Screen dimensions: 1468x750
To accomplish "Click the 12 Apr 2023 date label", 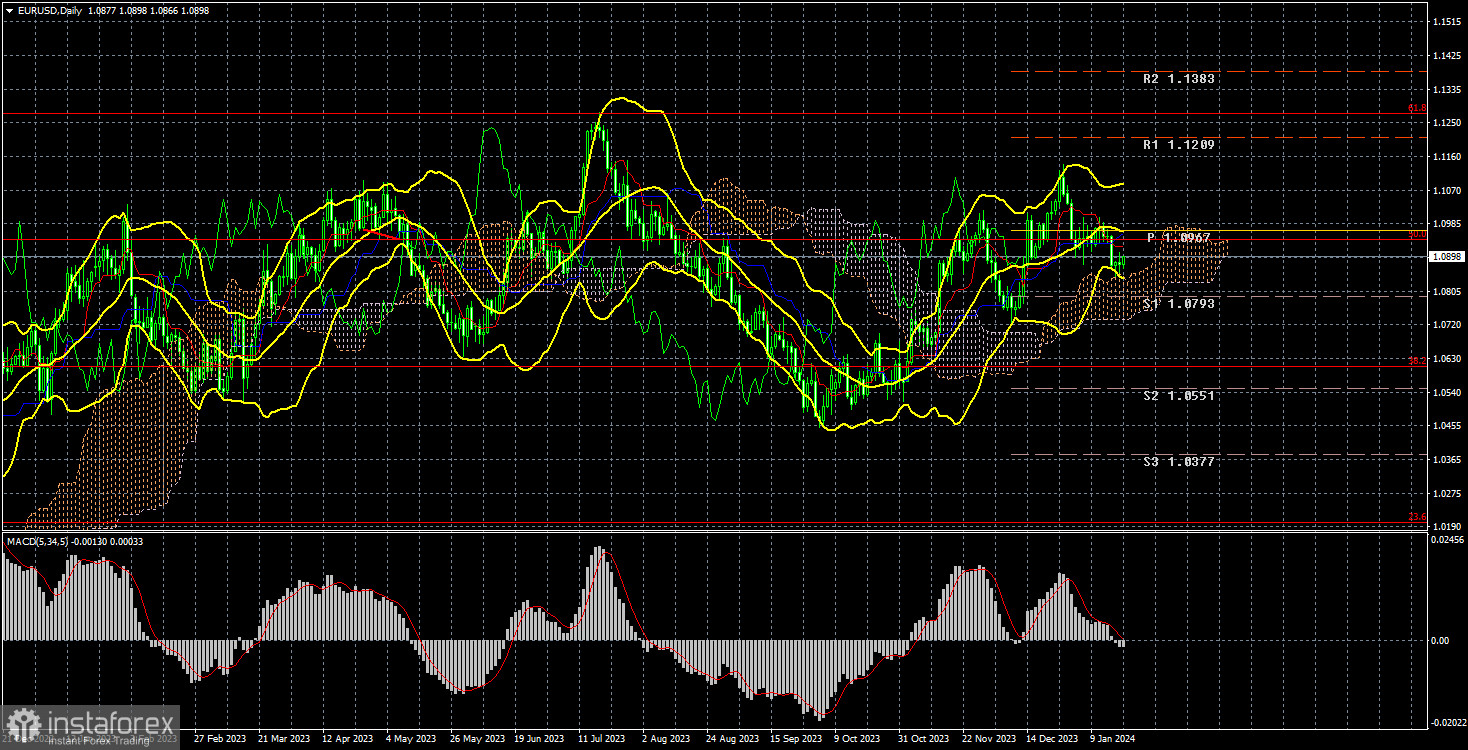I will 347,739.
